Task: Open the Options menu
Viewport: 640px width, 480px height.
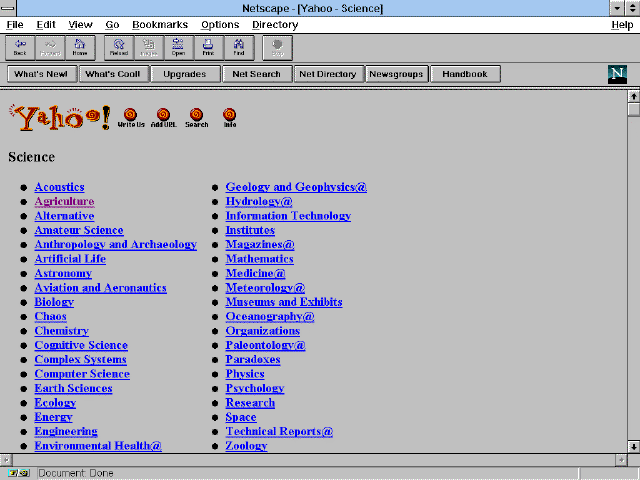Action: (x=220, y=25)
